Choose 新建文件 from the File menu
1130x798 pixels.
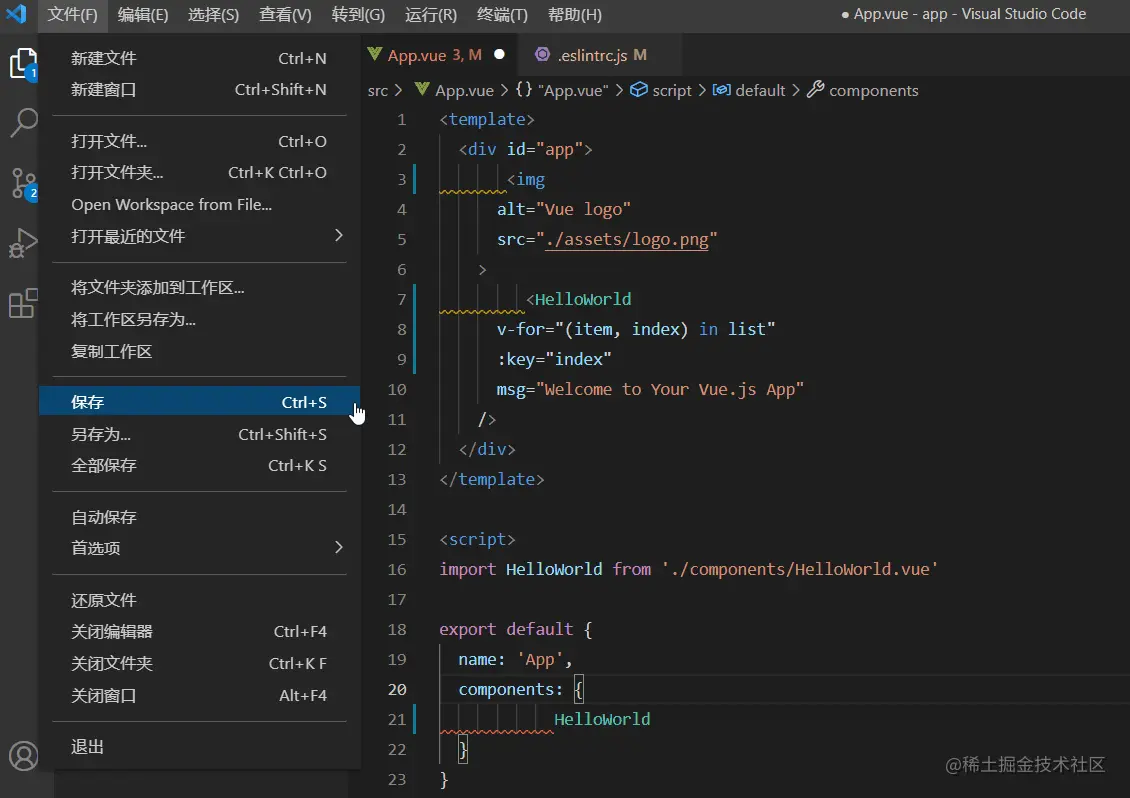click(200, 58)
